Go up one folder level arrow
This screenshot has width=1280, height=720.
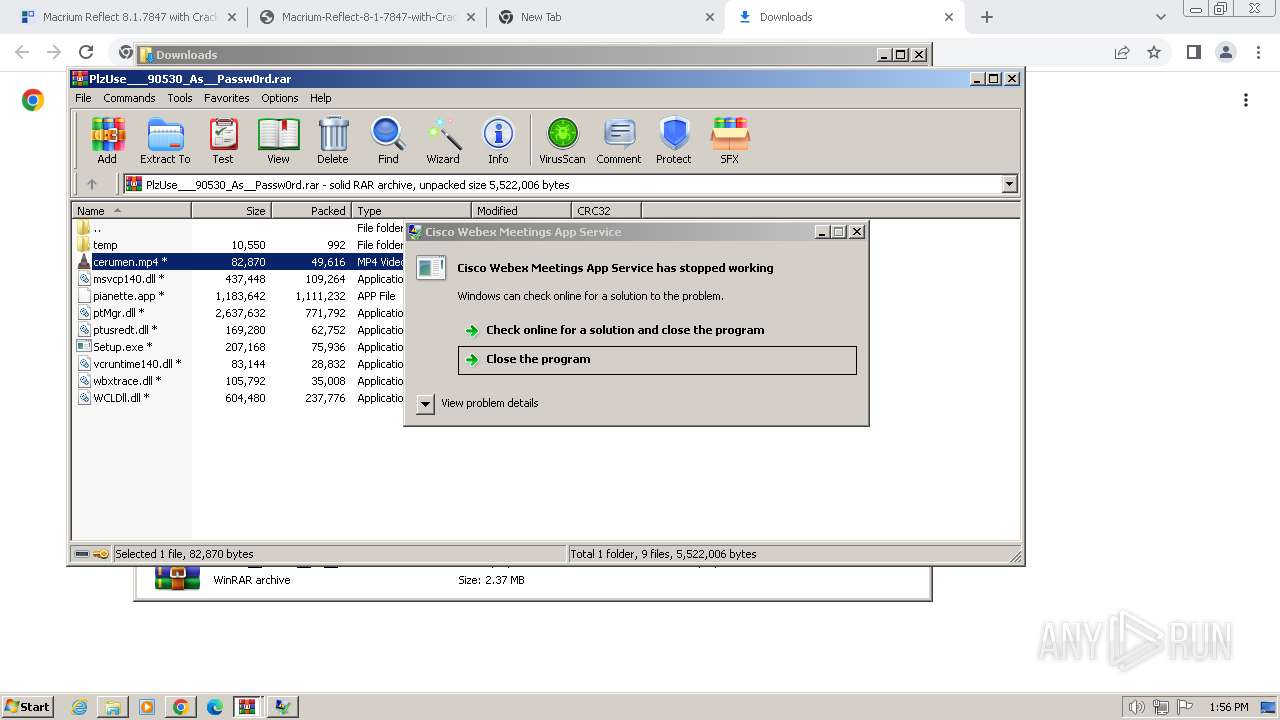pyautogui.click(x=92, y=184)
